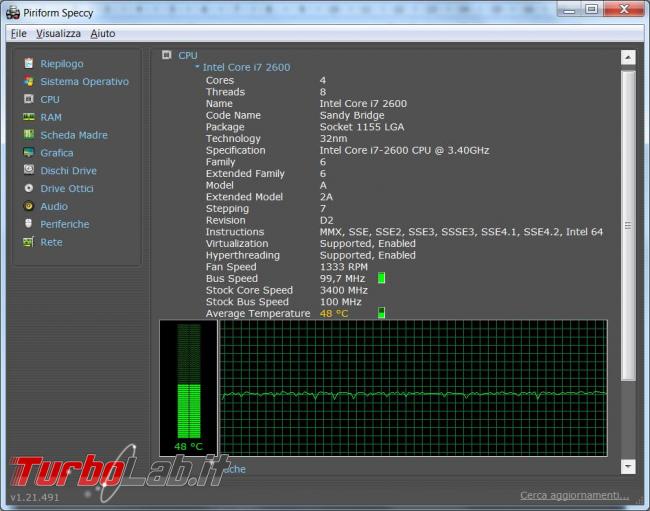The height and width of the screenshot is (511, 650).
Task: Go to Sistema Operativo section
Action: pos(85,82)
